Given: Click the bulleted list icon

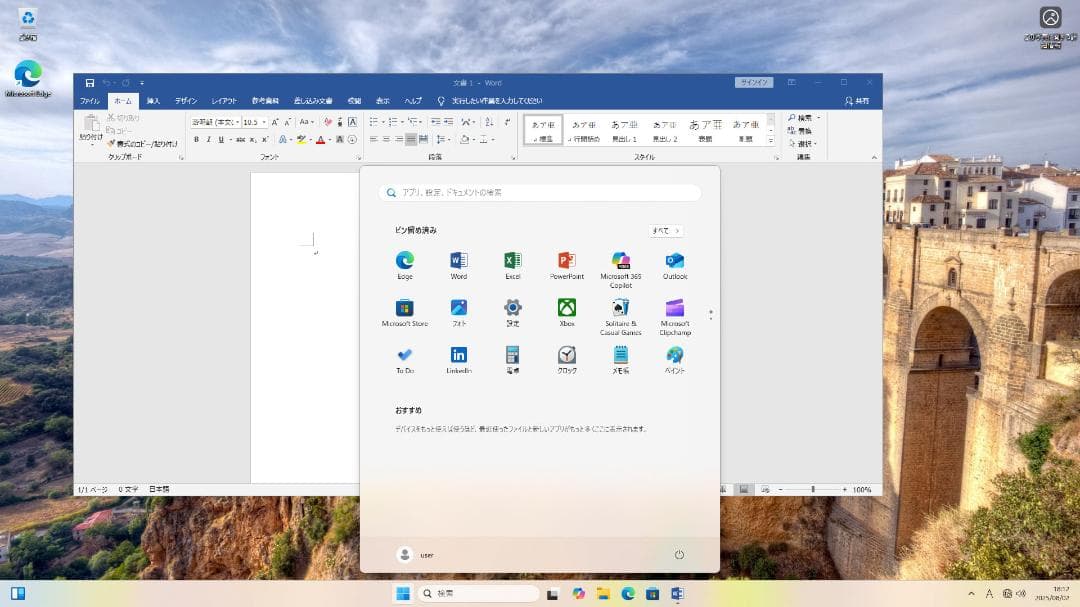Looking at the screenshot, I should coord(373,122).
